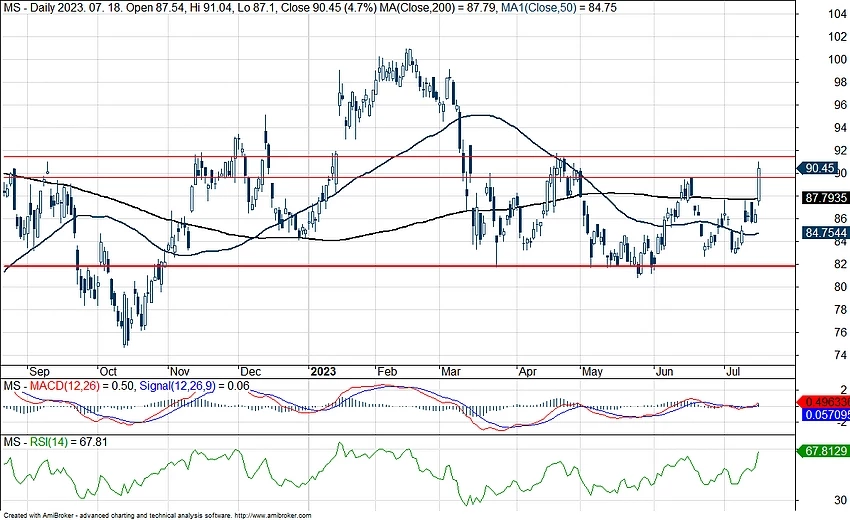
Task: Select the Jun marker on the time axis
Action: tap(664, 371)
